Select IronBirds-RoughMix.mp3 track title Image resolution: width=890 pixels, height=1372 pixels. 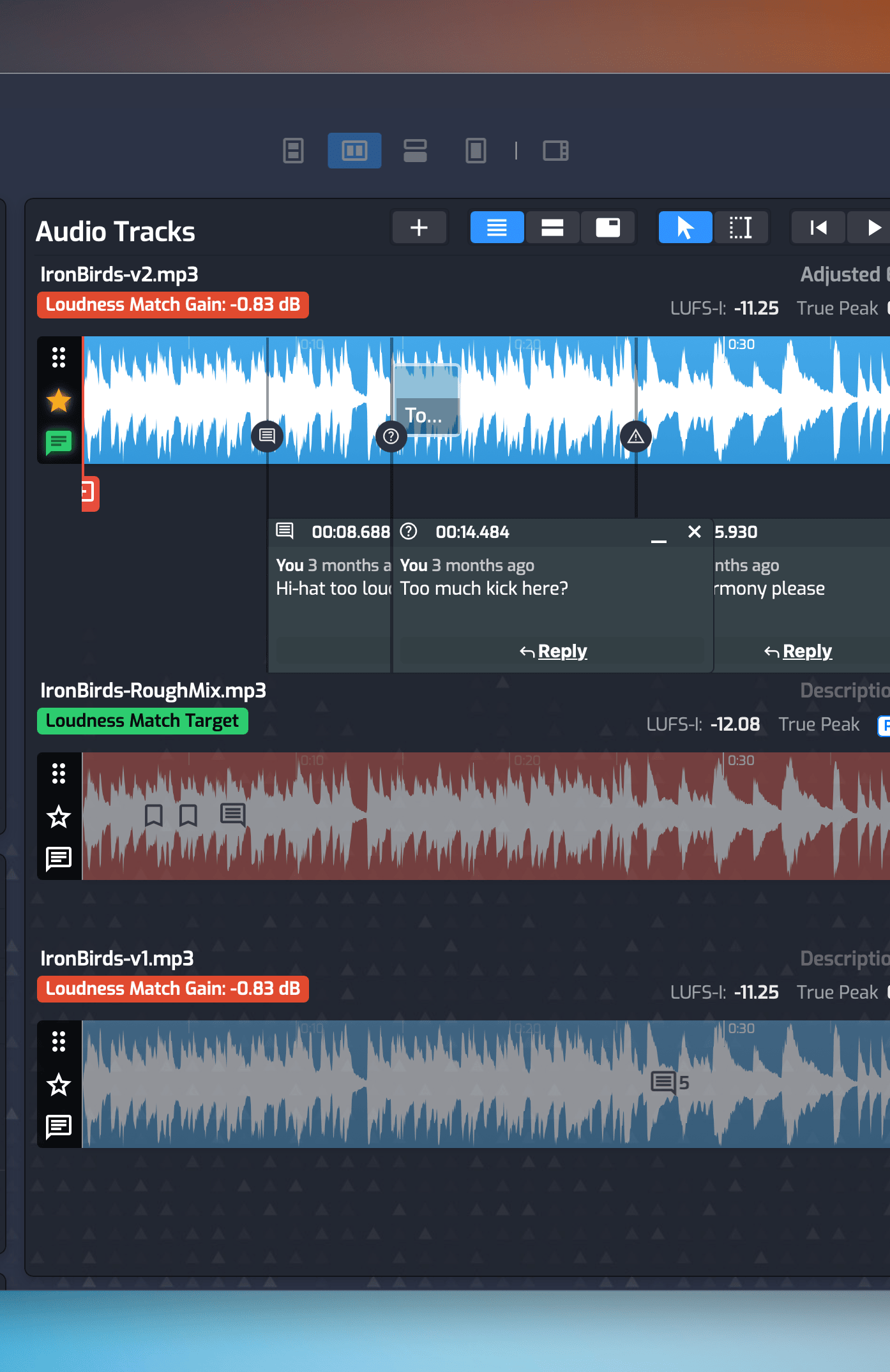153,690
